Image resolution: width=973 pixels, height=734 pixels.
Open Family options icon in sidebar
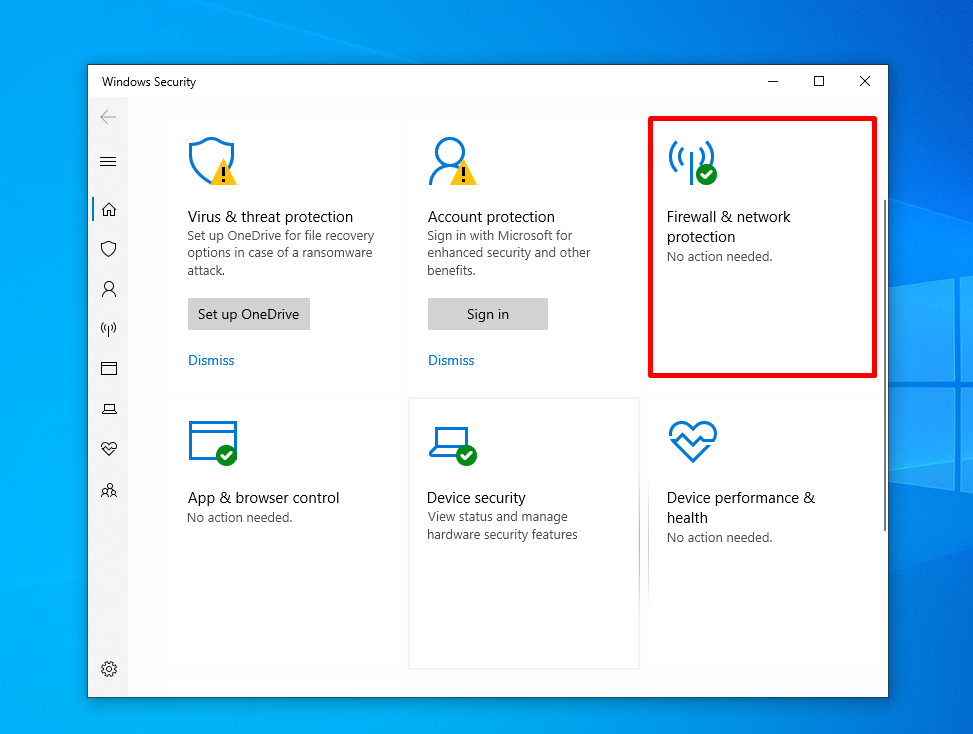click(x=109, y=490)
